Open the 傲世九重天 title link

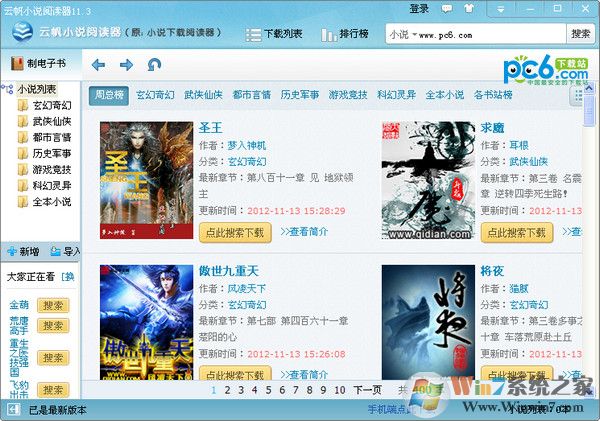pos(228,271)
